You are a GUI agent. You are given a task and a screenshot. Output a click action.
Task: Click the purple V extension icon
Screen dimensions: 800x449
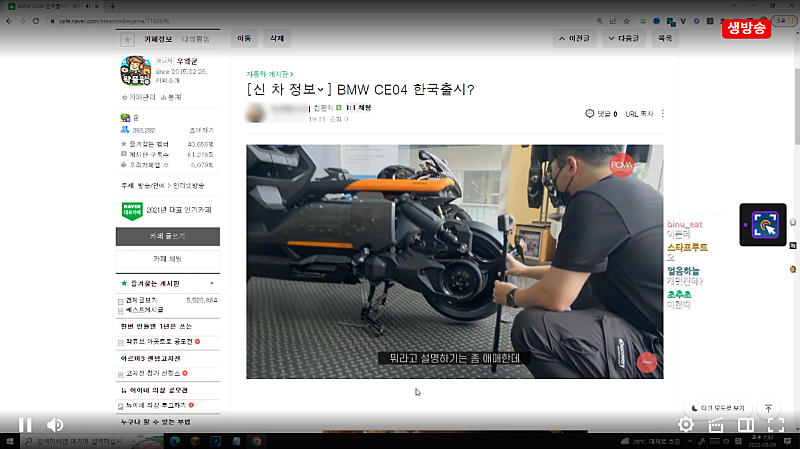coord(683,21)
